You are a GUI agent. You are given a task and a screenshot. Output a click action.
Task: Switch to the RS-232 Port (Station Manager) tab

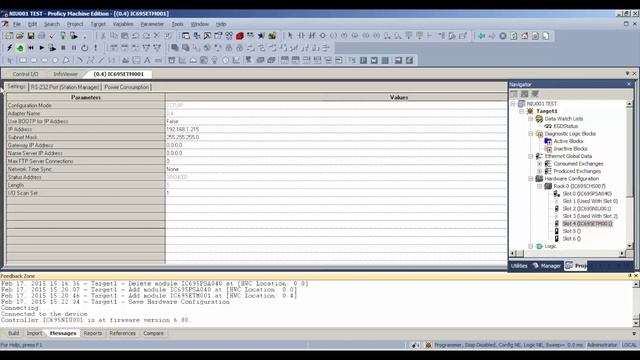(65, 87)
